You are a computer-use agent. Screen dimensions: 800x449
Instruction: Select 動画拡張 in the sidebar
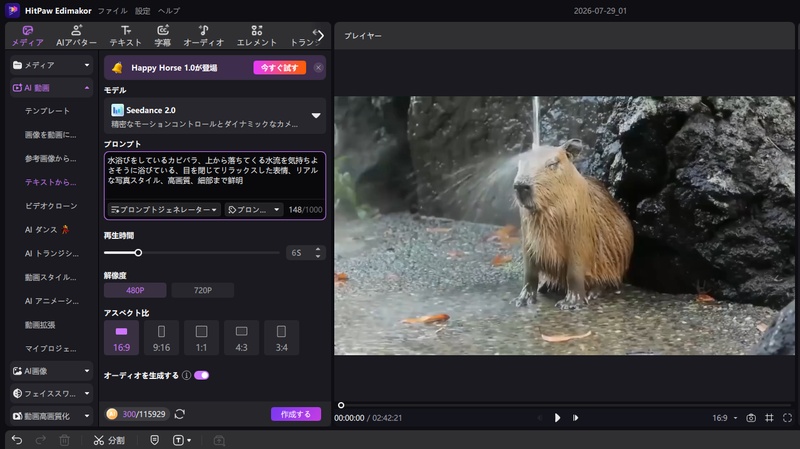tap(40, 325)
